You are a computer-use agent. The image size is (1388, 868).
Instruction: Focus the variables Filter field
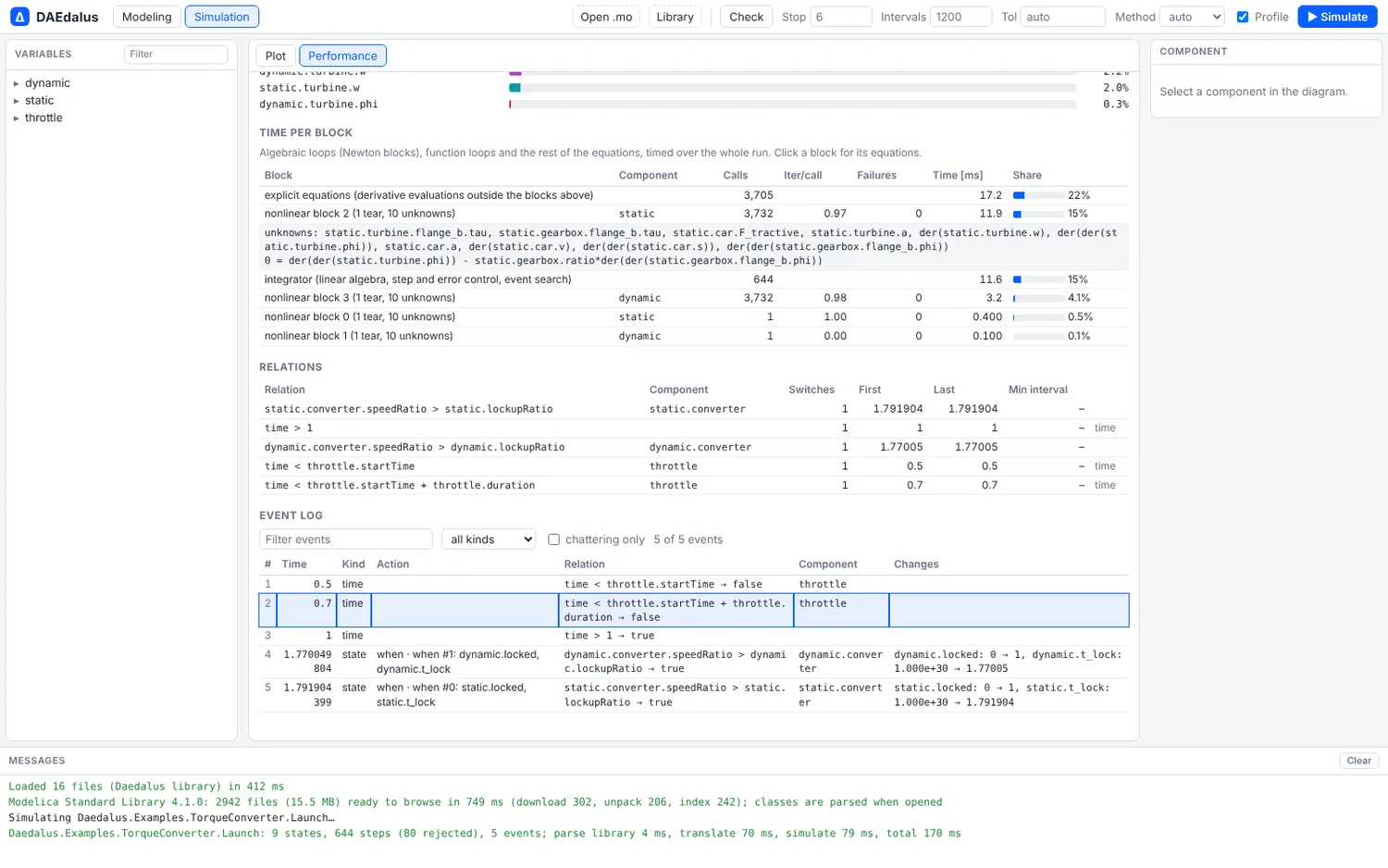click(x=176, y=55)
